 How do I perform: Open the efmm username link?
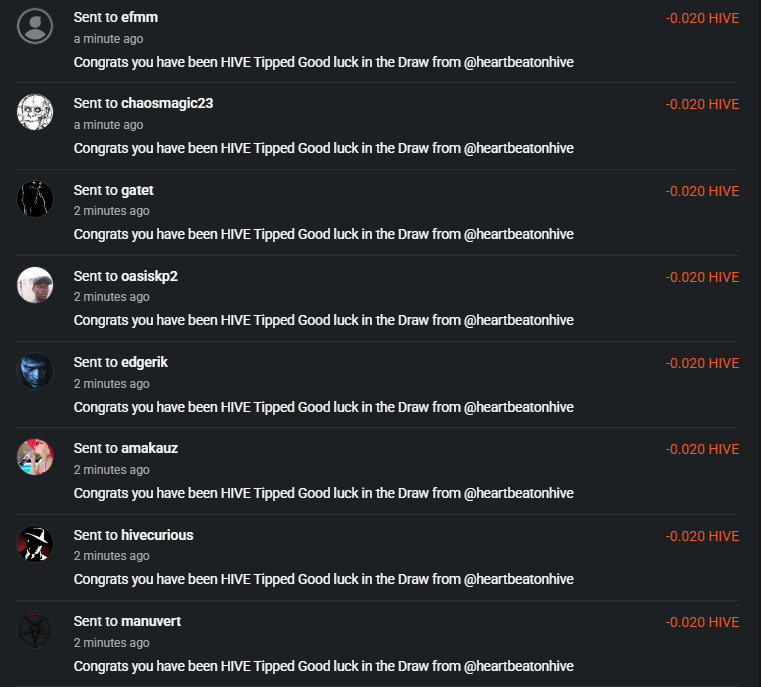click(x=139, y=17)
